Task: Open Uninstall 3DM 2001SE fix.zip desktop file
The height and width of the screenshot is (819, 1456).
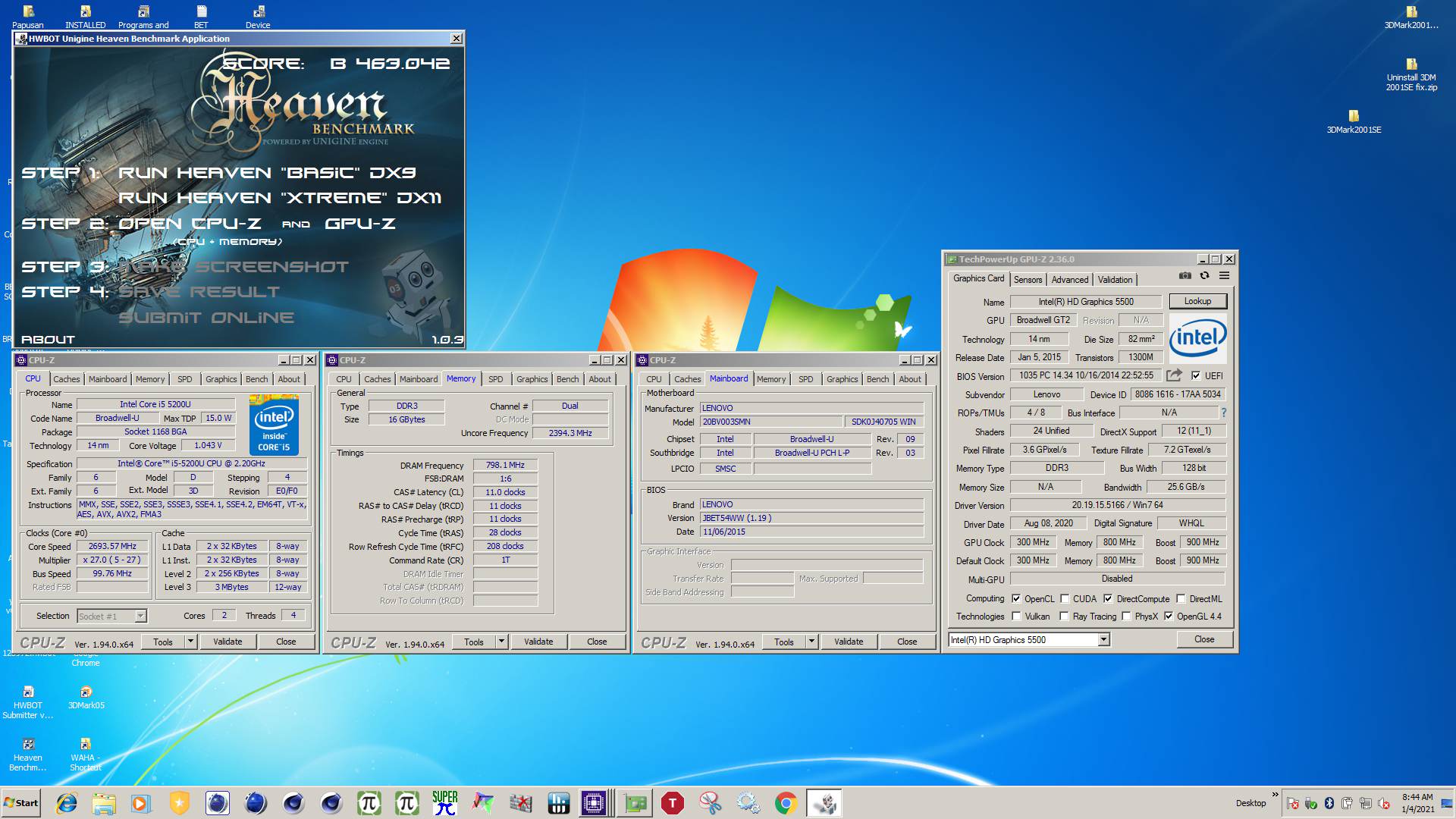Action: click(x=1411, y=74)
